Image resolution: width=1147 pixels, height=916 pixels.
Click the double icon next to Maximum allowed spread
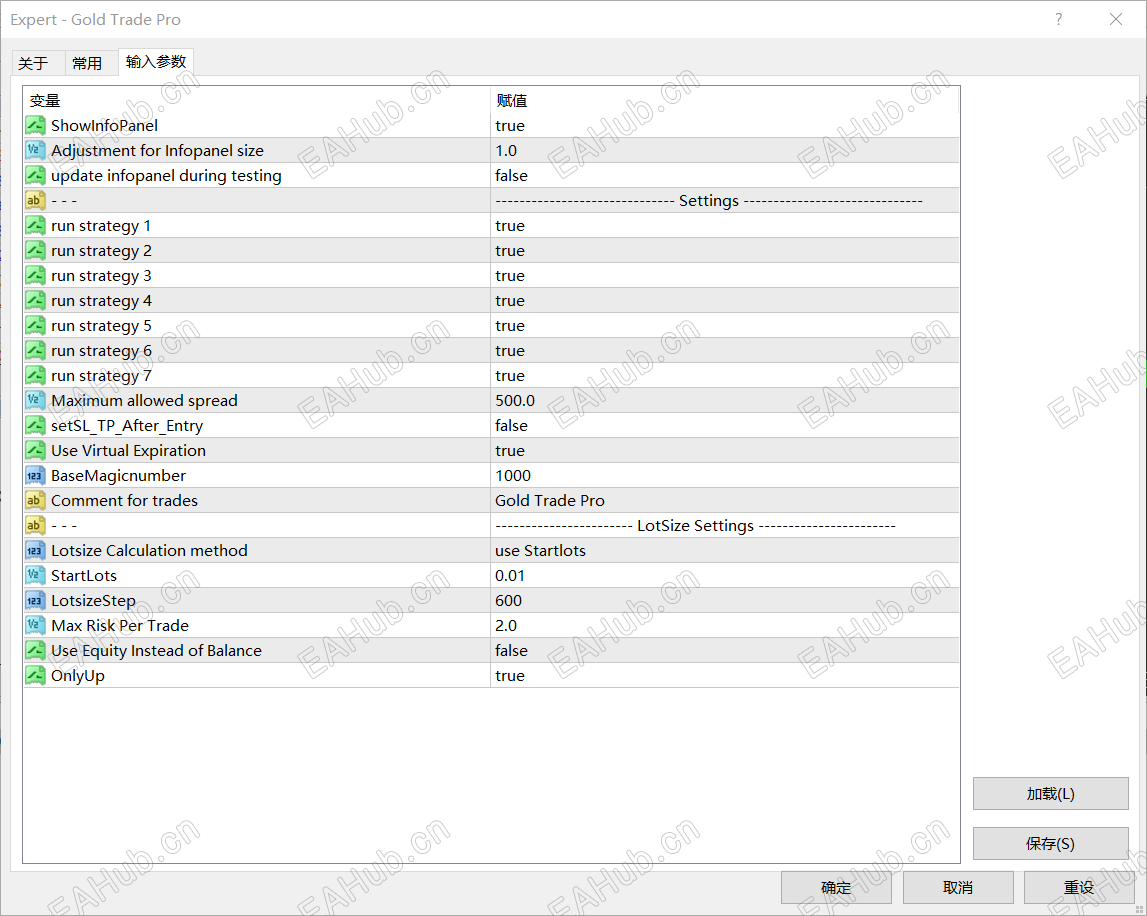click(x=35, y=400)
